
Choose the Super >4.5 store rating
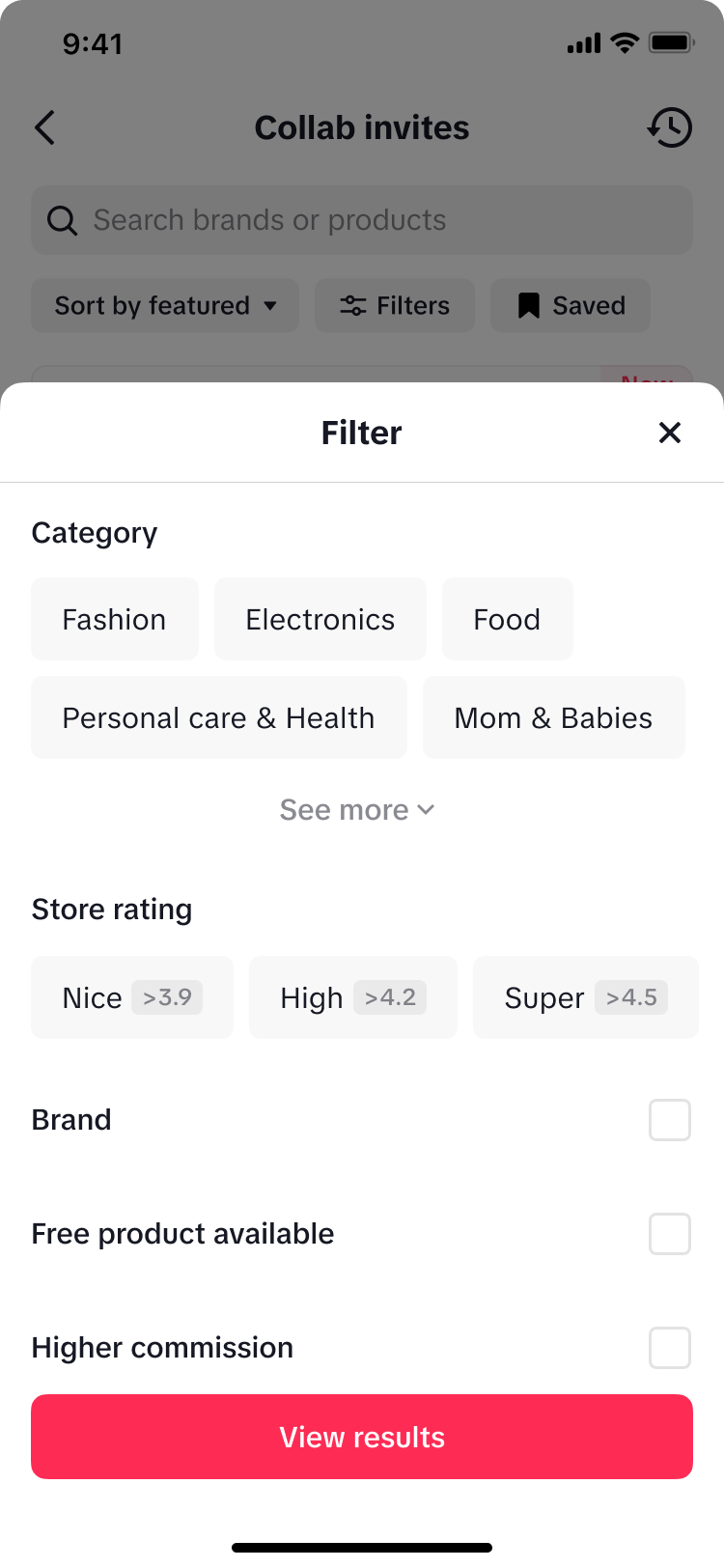[585, 997]
